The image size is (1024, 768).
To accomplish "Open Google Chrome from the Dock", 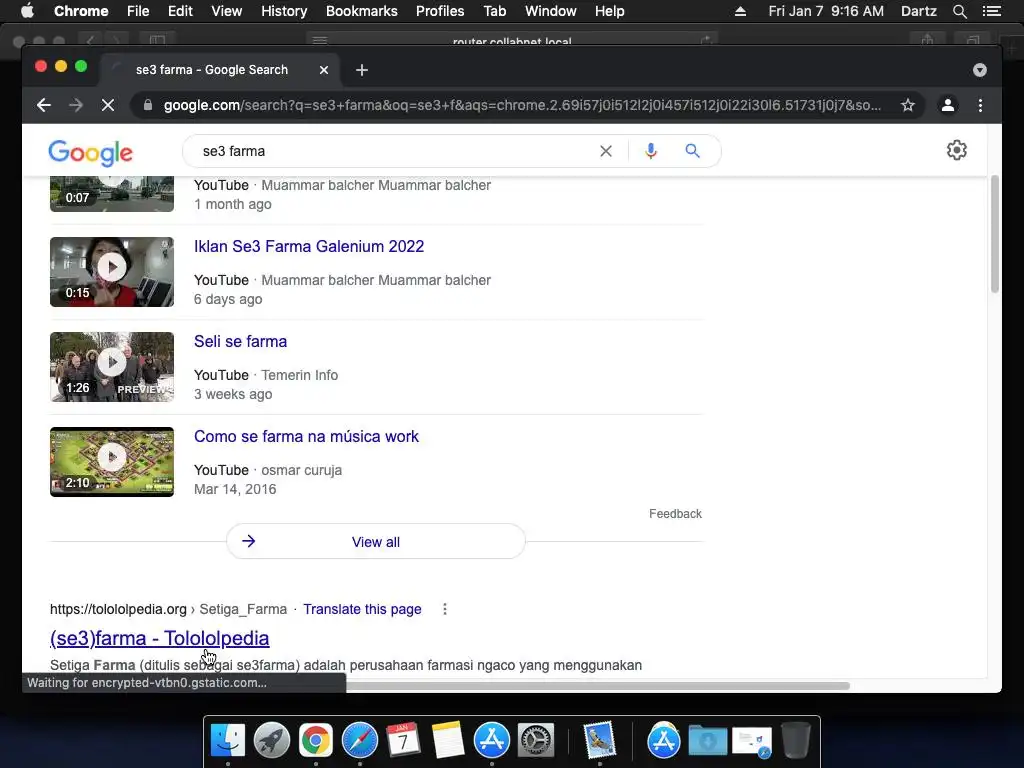I will pos(316,741).
